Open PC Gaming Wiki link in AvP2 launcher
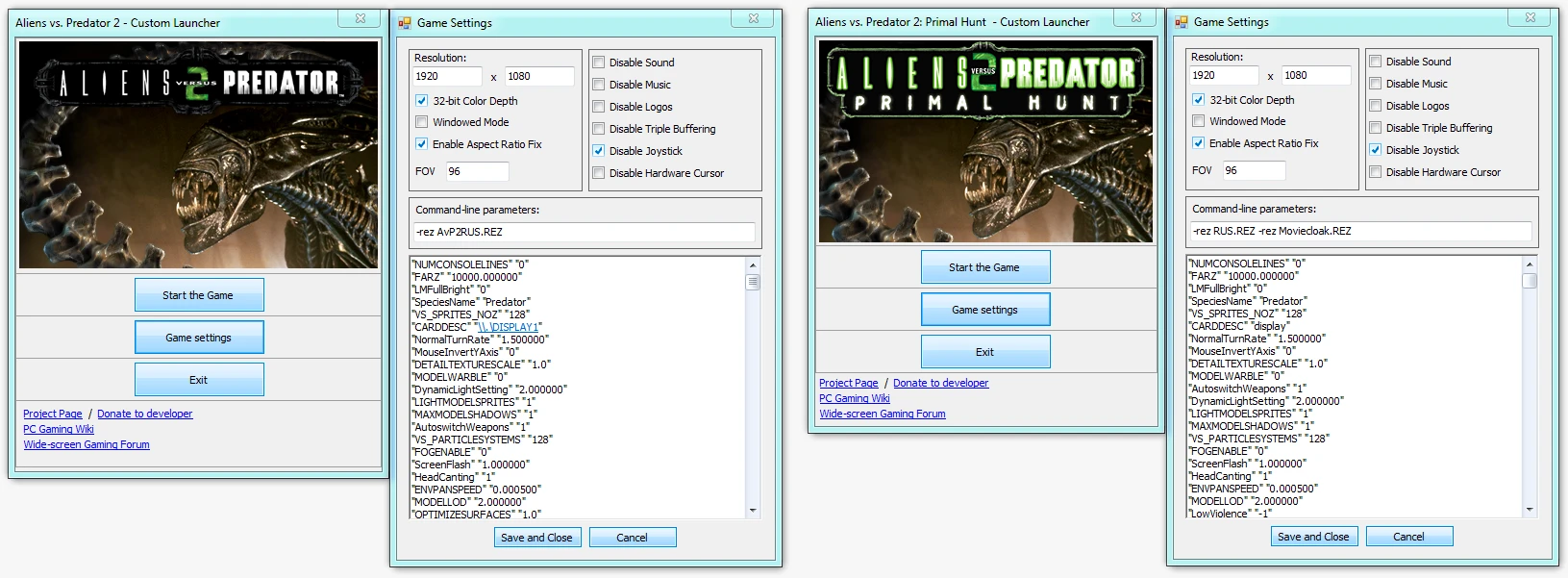The width and height of the screenshot is (1568, 578). [x=59, y=429]
